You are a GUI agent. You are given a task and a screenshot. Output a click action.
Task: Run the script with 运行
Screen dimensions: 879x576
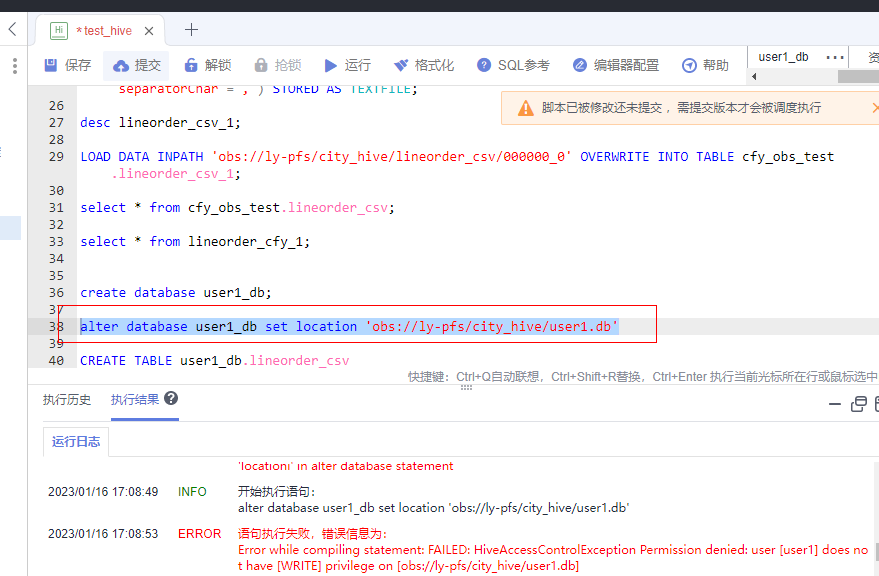point(348,65)
